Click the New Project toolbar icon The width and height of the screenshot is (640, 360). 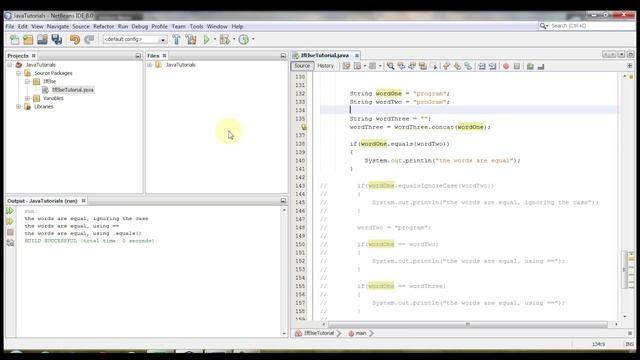(28, 40)
